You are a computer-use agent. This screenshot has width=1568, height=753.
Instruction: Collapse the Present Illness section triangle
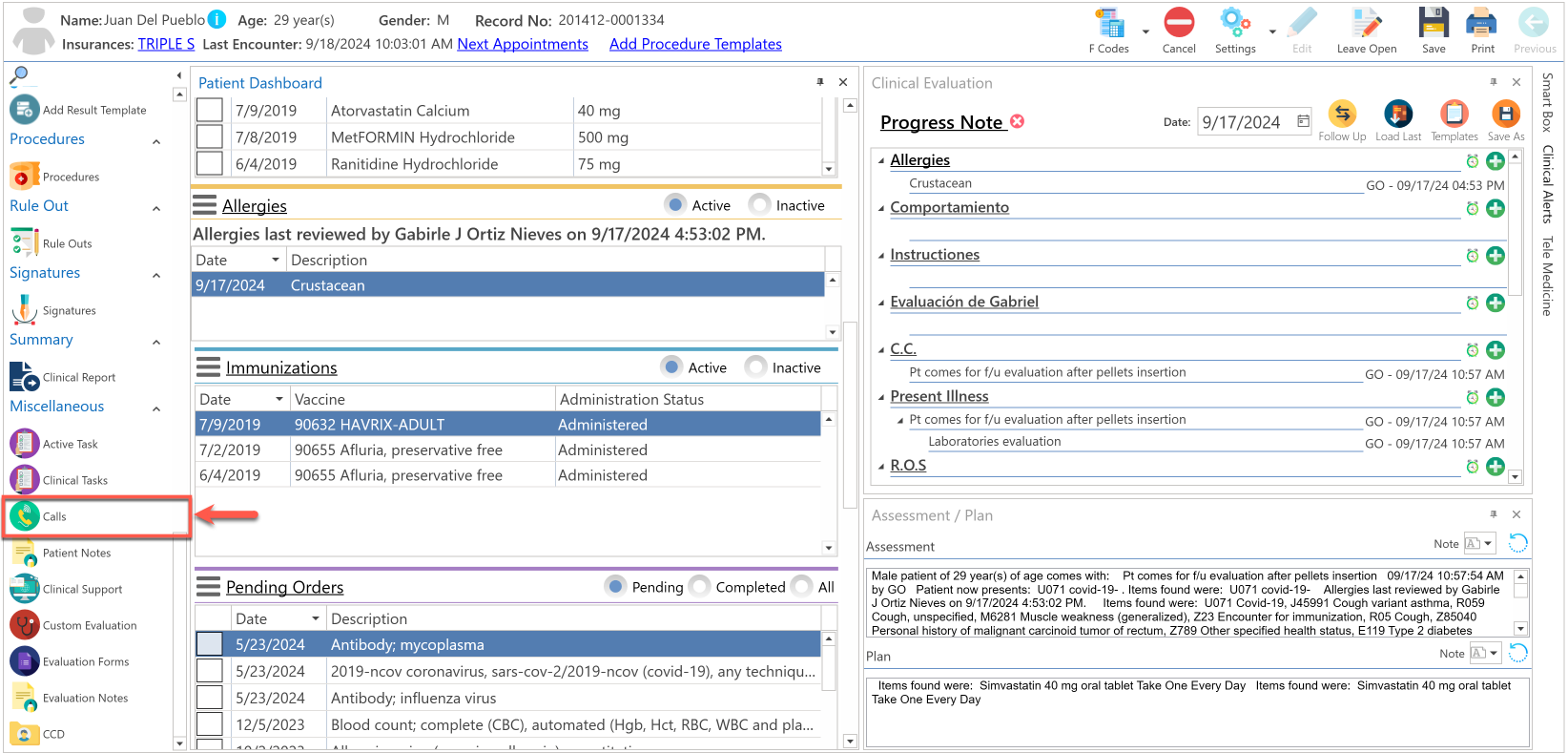(x=881, y=397)
